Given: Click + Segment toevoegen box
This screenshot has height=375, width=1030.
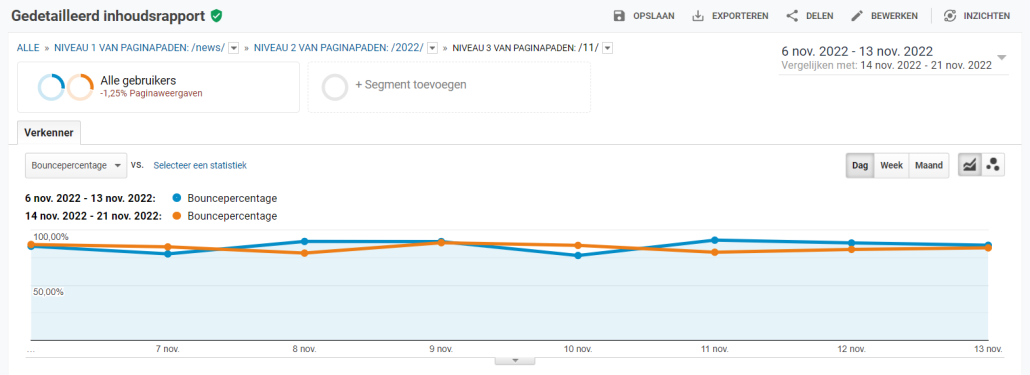Looking at the screenshot, I should [x=449, y=87].
